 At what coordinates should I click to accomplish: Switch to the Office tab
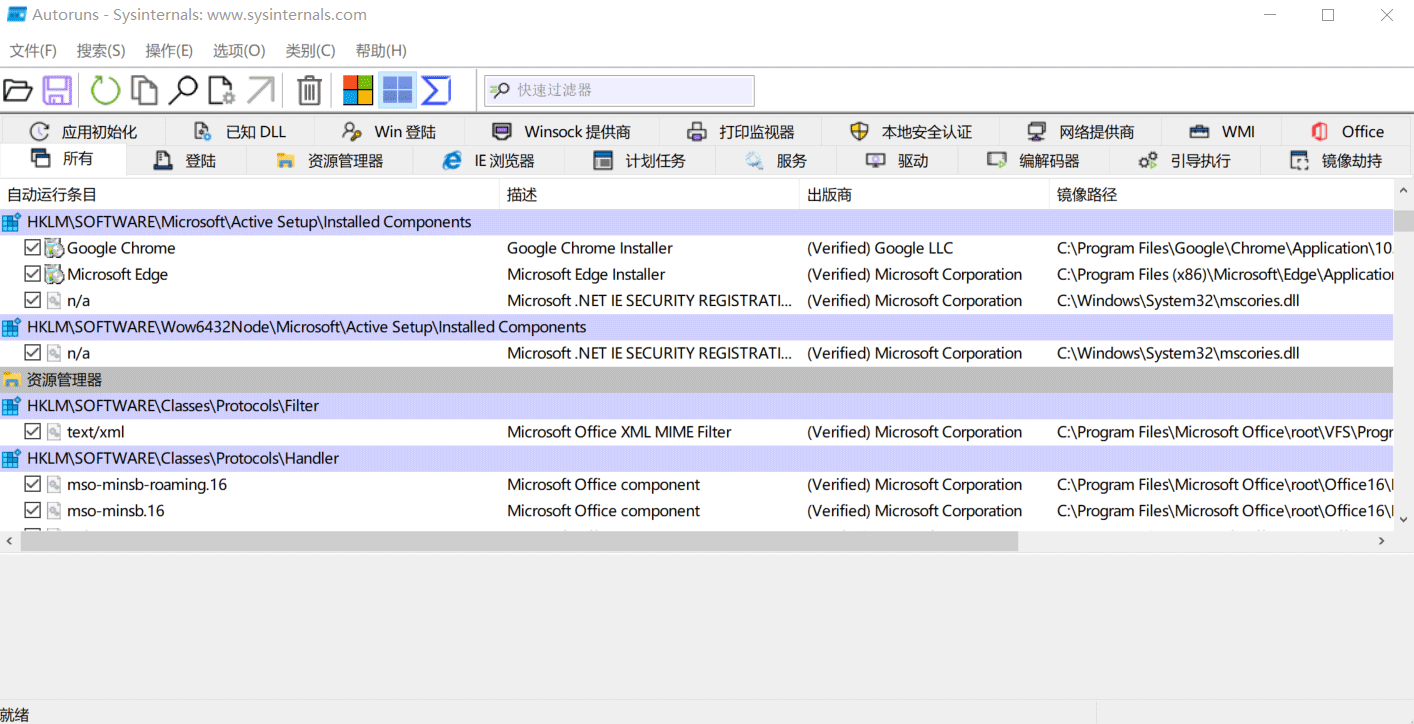point(1347,132)
